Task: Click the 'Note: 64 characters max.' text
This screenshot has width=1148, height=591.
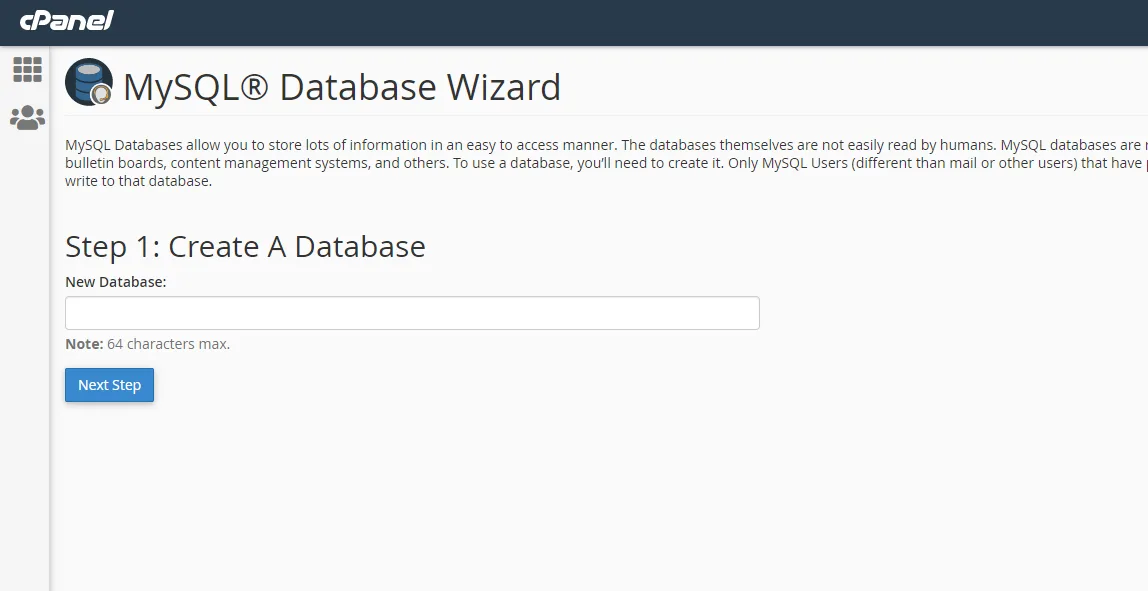Action: (x=147, y=343)
